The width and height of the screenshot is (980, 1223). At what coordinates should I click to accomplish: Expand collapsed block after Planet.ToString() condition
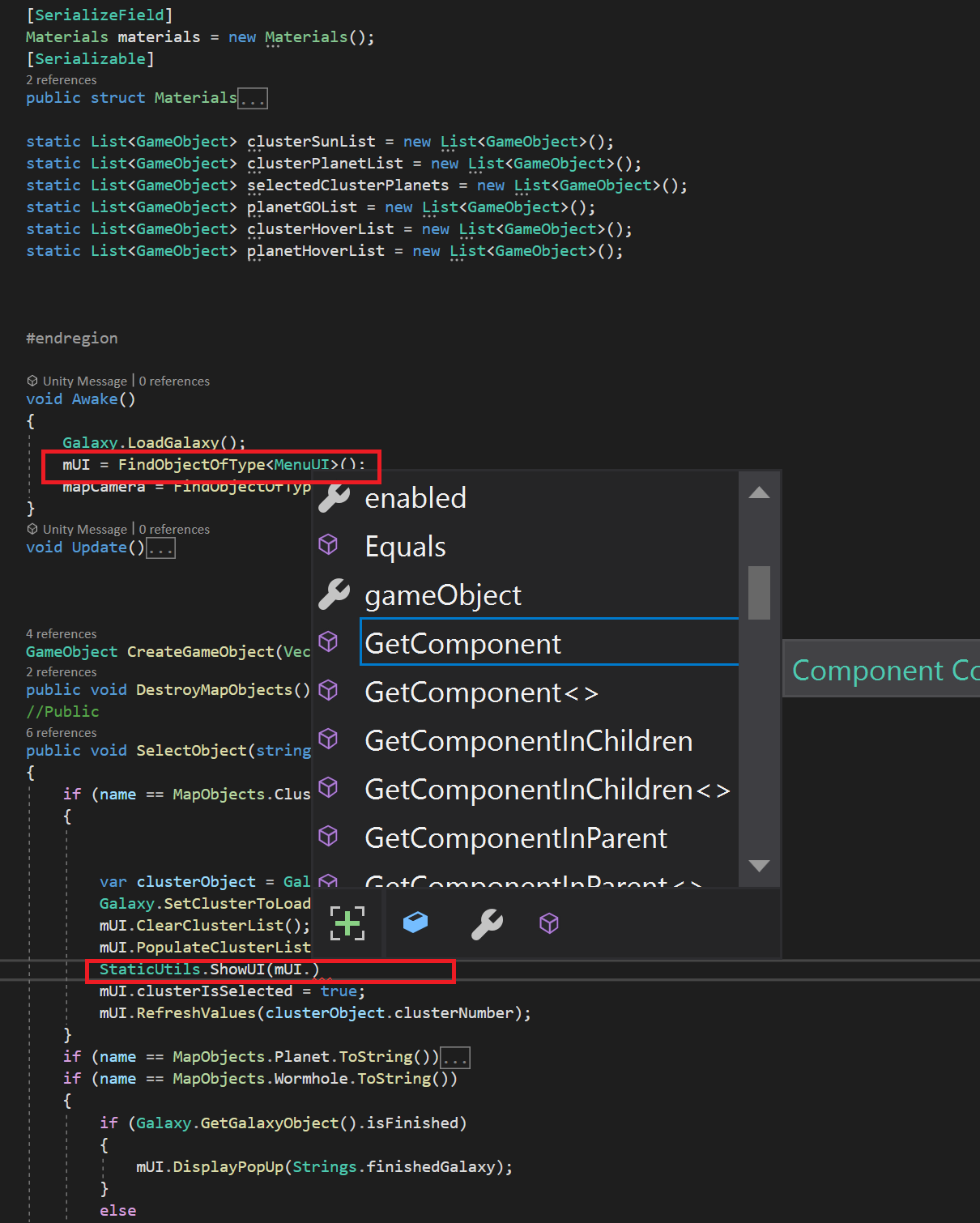click(455, 1058)
